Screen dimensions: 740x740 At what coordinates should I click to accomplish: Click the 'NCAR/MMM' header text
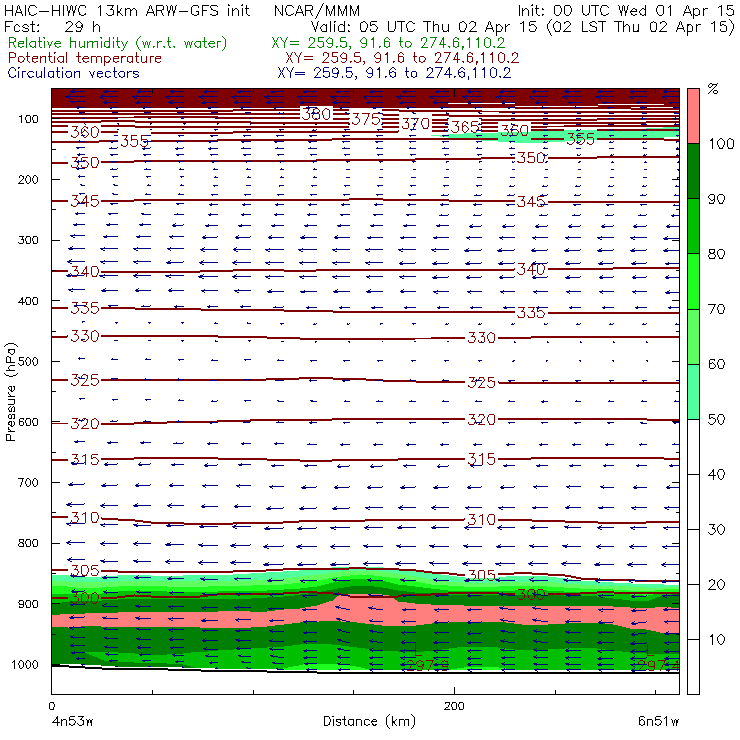[317, 11]
